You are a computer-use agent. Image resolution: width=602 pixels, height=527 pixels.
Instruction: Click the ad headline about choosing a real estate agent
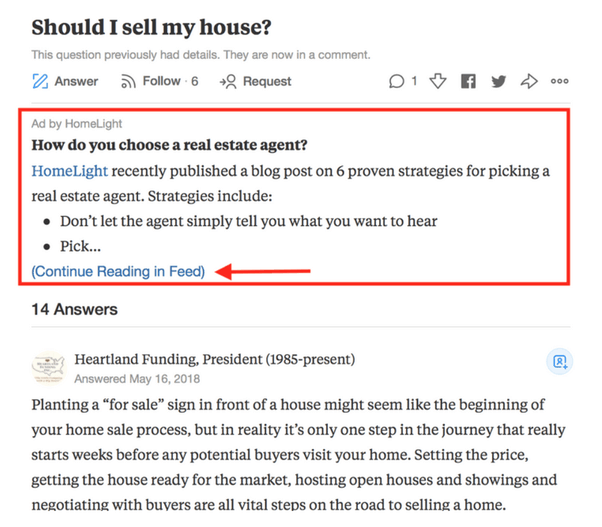pyautogui.click(x=169, y=145)
